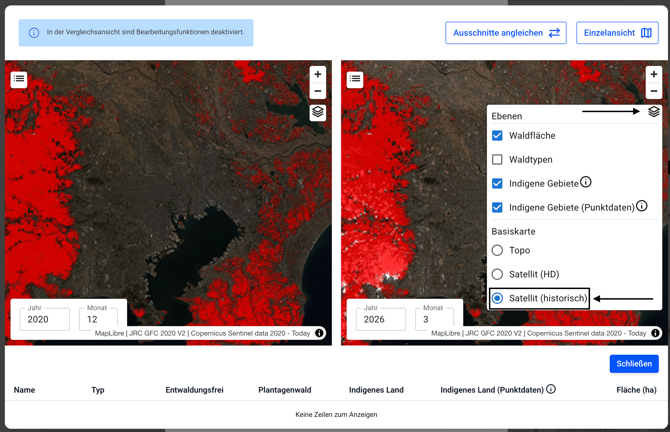Show info for Indigene Gebiete layer
The height and width of the screenshot is (432, 670).
586,182
